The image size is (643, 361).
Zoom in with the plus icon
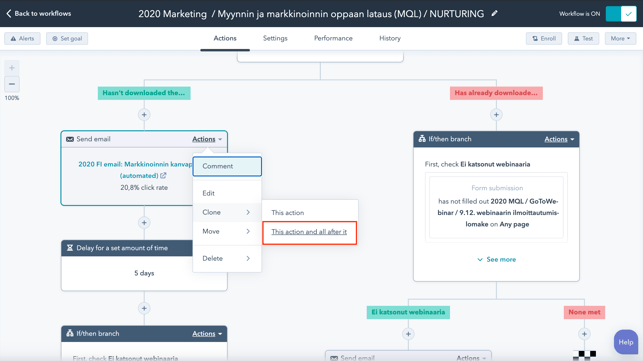point(12,68)
